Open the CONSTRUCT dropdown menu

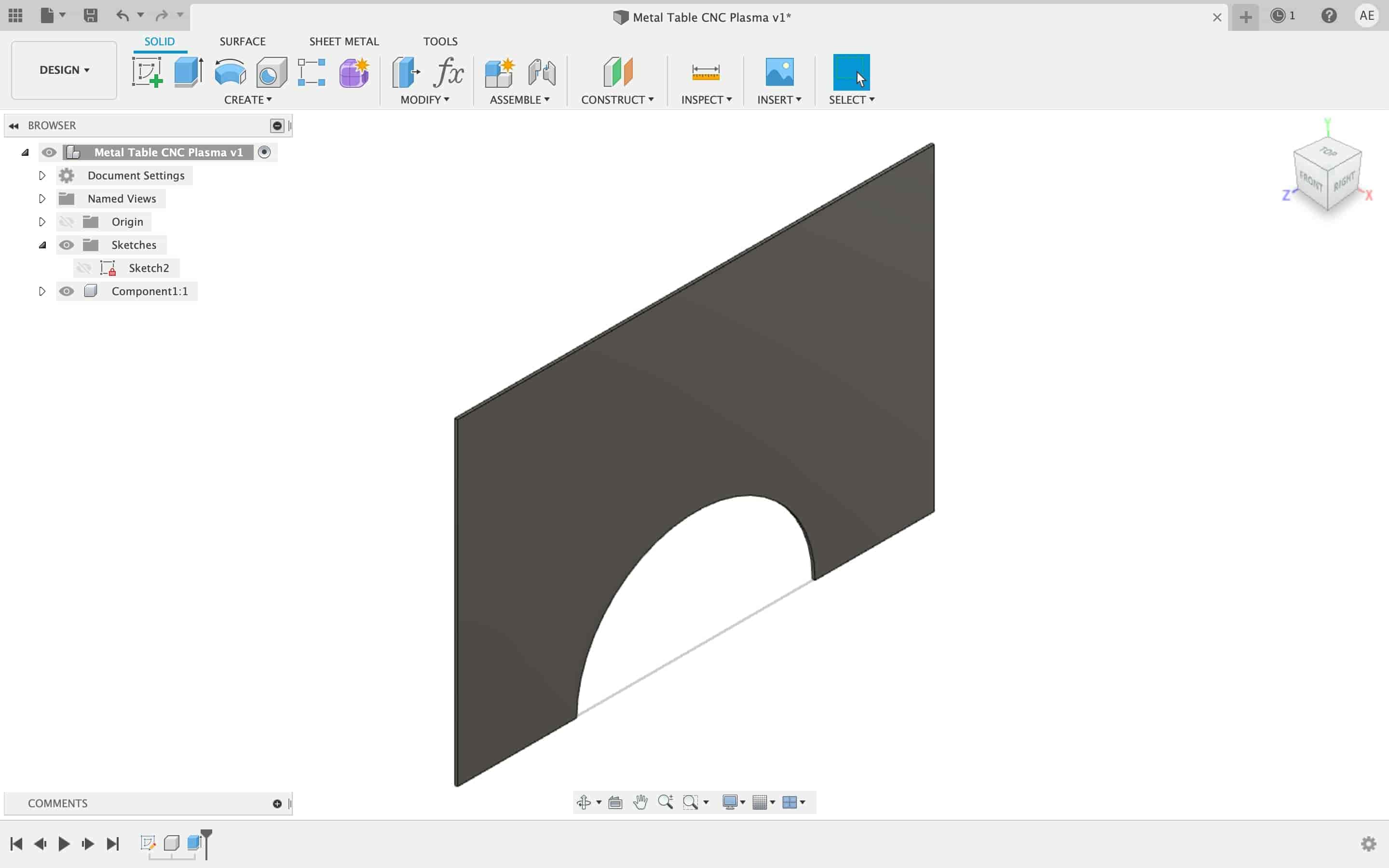click(618, 100)
